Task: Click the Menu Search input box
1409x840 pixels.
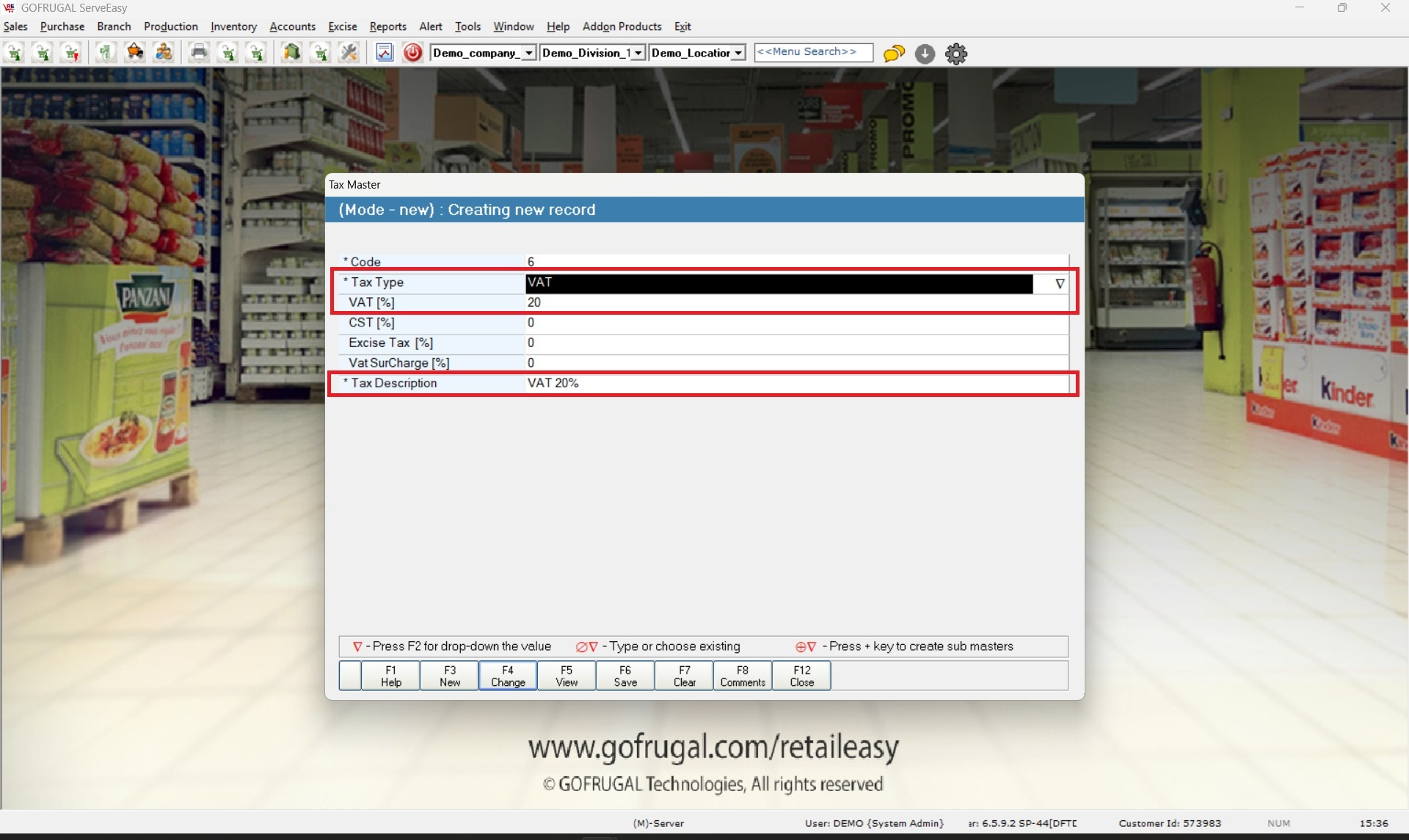Action: click(813, 52)
